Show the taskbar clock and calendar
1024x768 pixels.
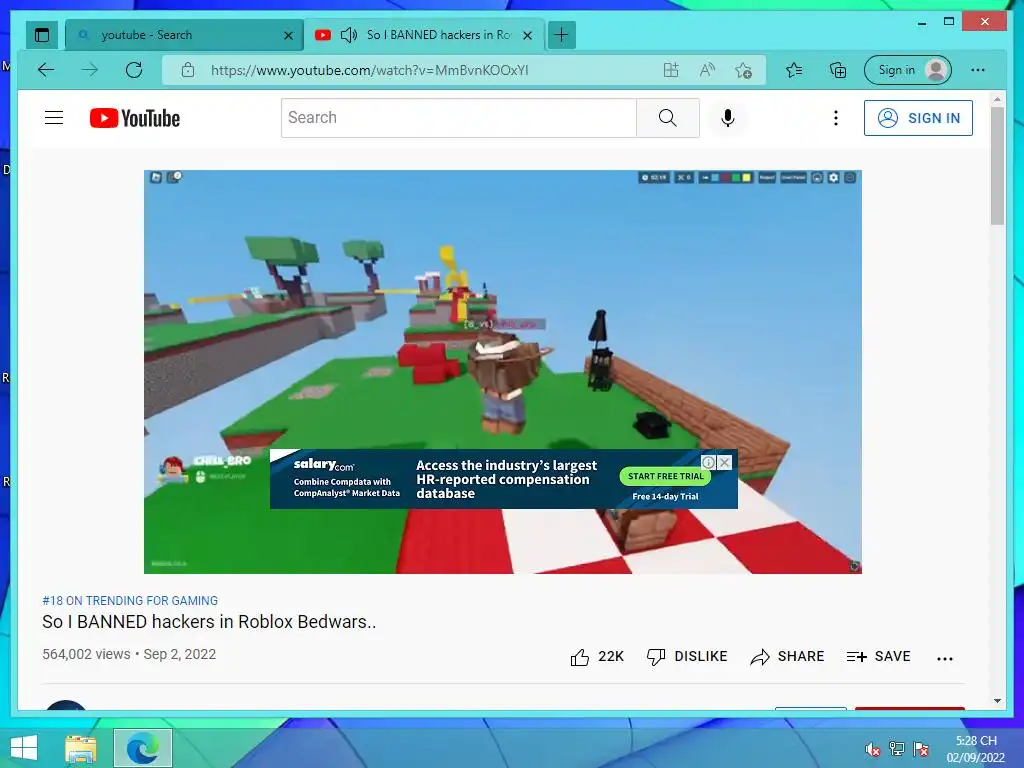coord(976,749)
